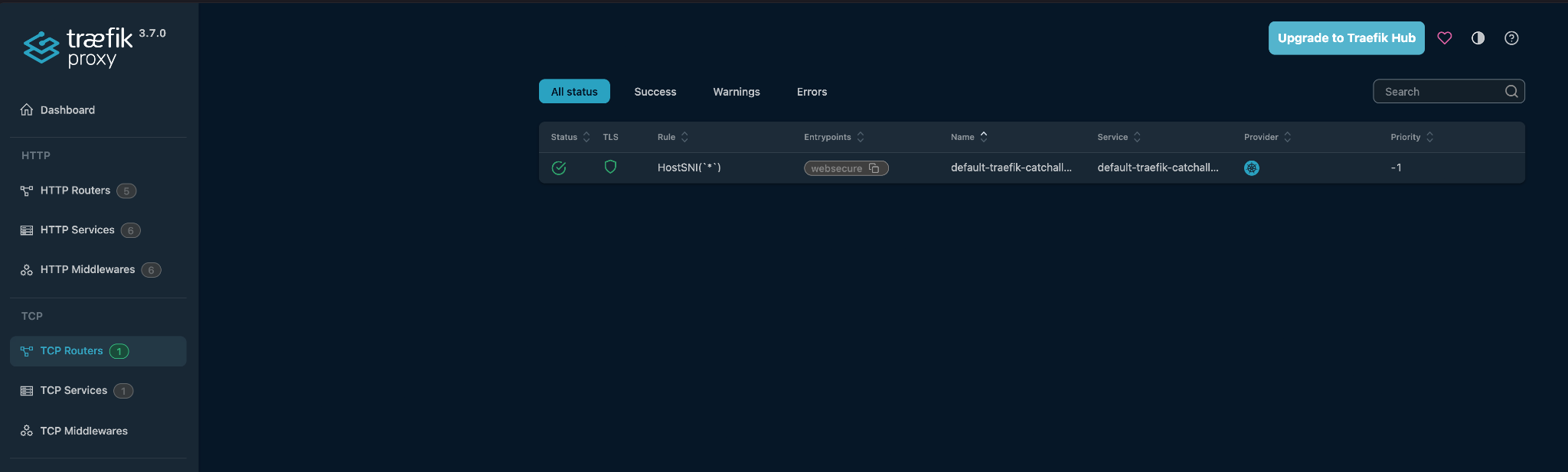Filter routers by Warnings
The height and width of the screenshot is (472, 1568).
[x=737, y=92]
